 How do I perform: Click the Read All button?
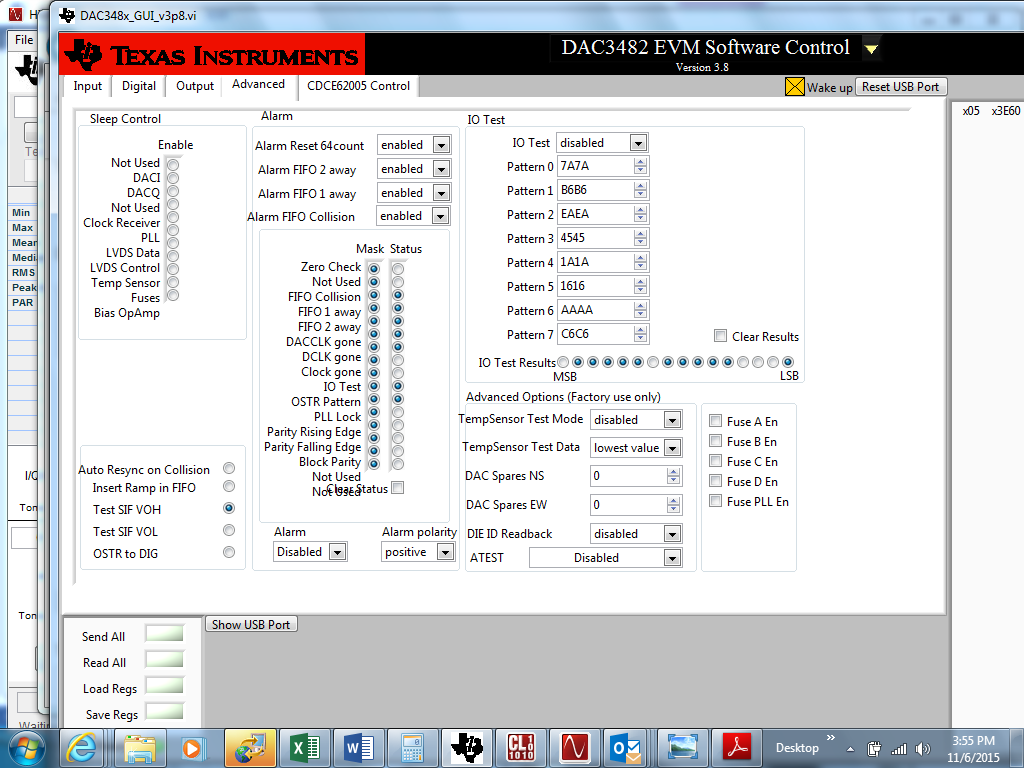pyautogui.click(x=165, y=660)
